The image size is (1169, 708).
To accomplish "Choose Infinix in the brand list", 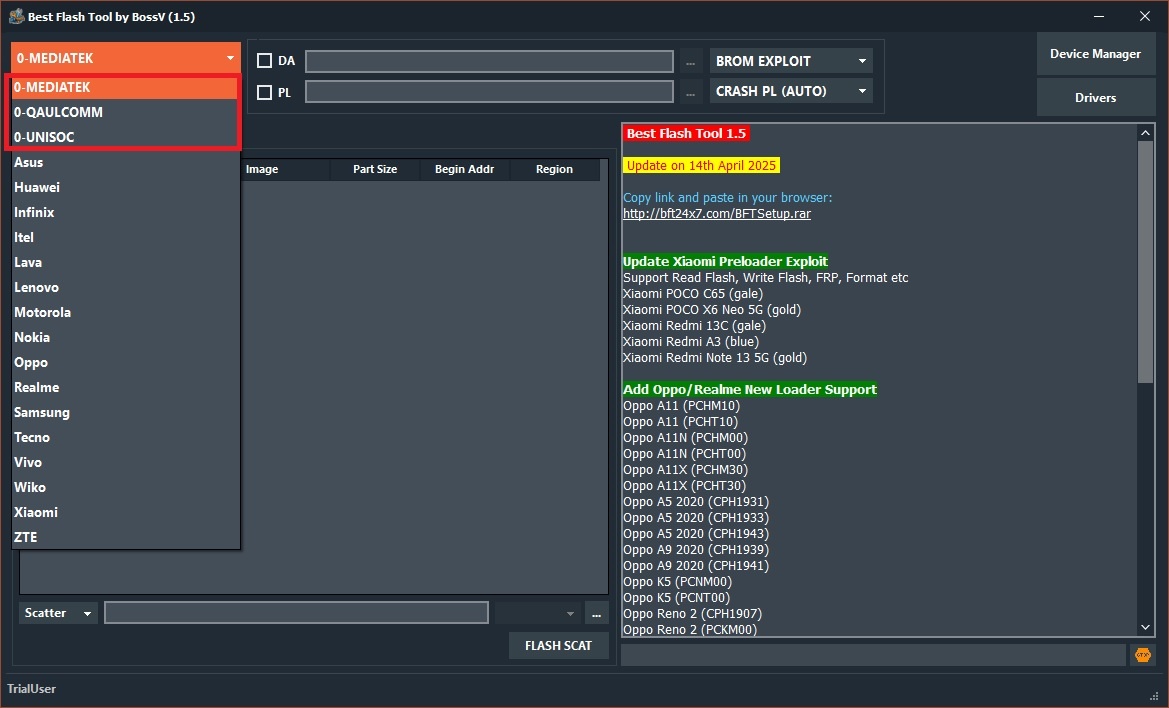I will tap(125, 212).
